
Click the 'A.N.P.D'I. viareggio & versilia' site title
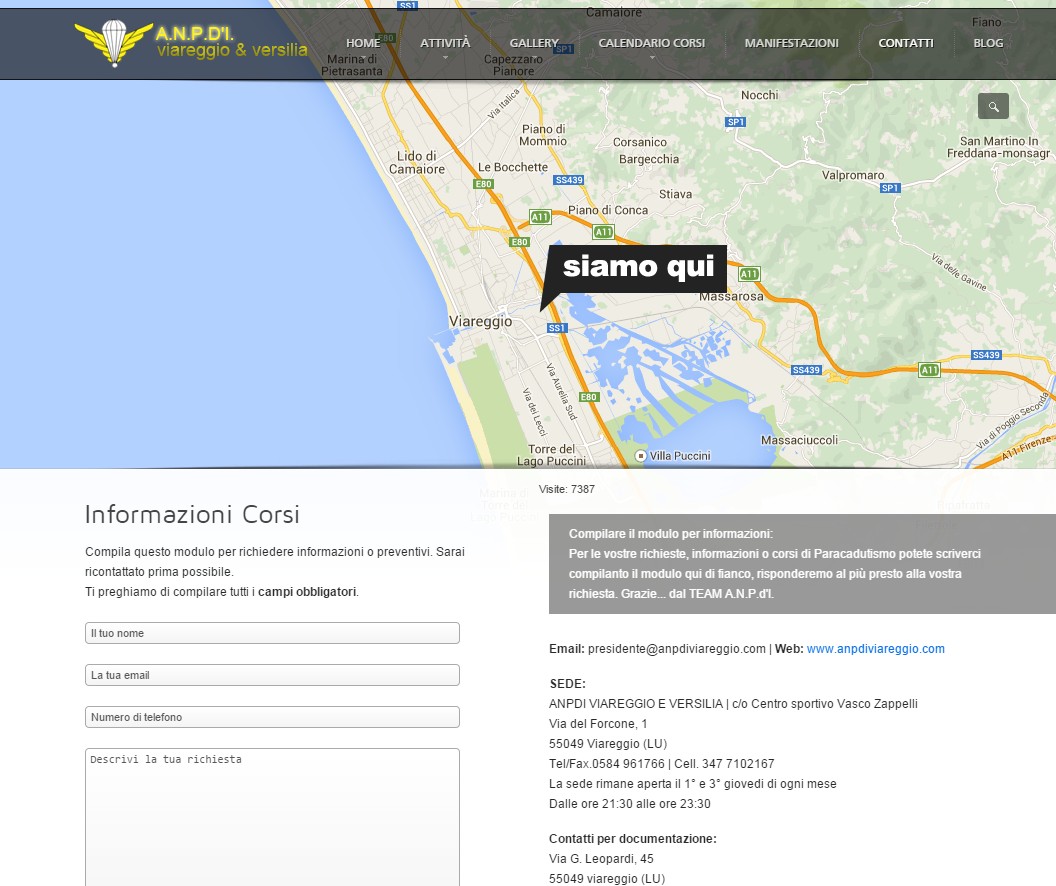(232, 42)
